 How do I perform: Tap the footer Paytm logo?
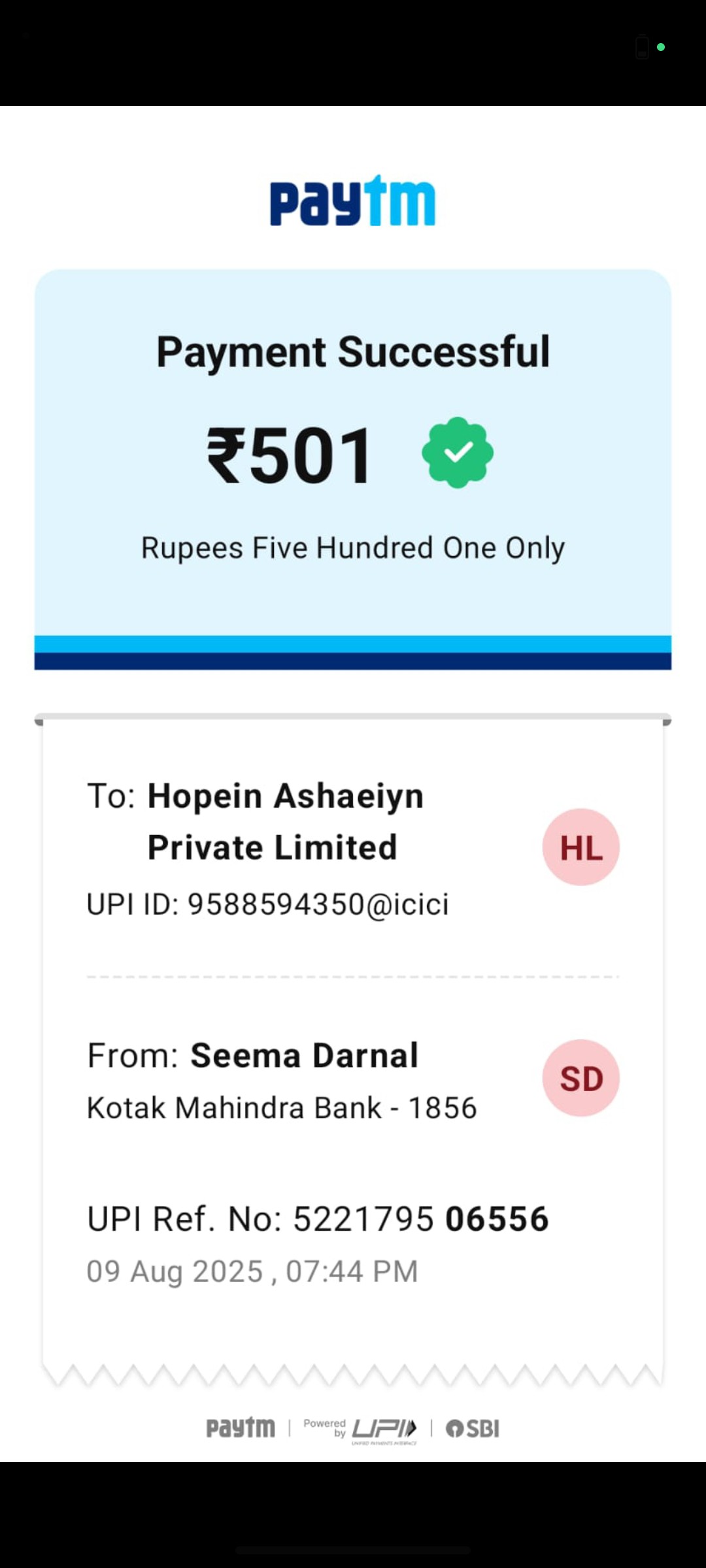(x=241, y=1428)
